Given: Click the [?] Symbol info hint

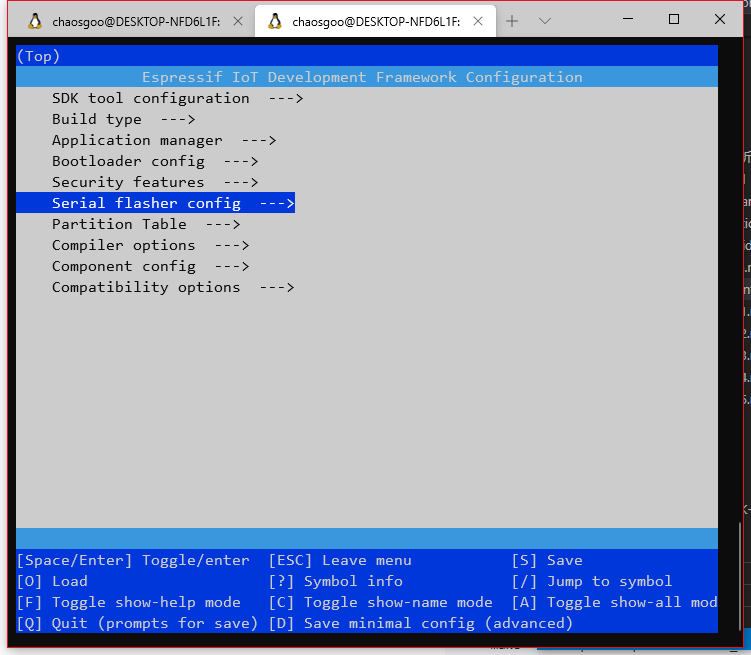Looking at the screenshot, I should click(336, 582).
